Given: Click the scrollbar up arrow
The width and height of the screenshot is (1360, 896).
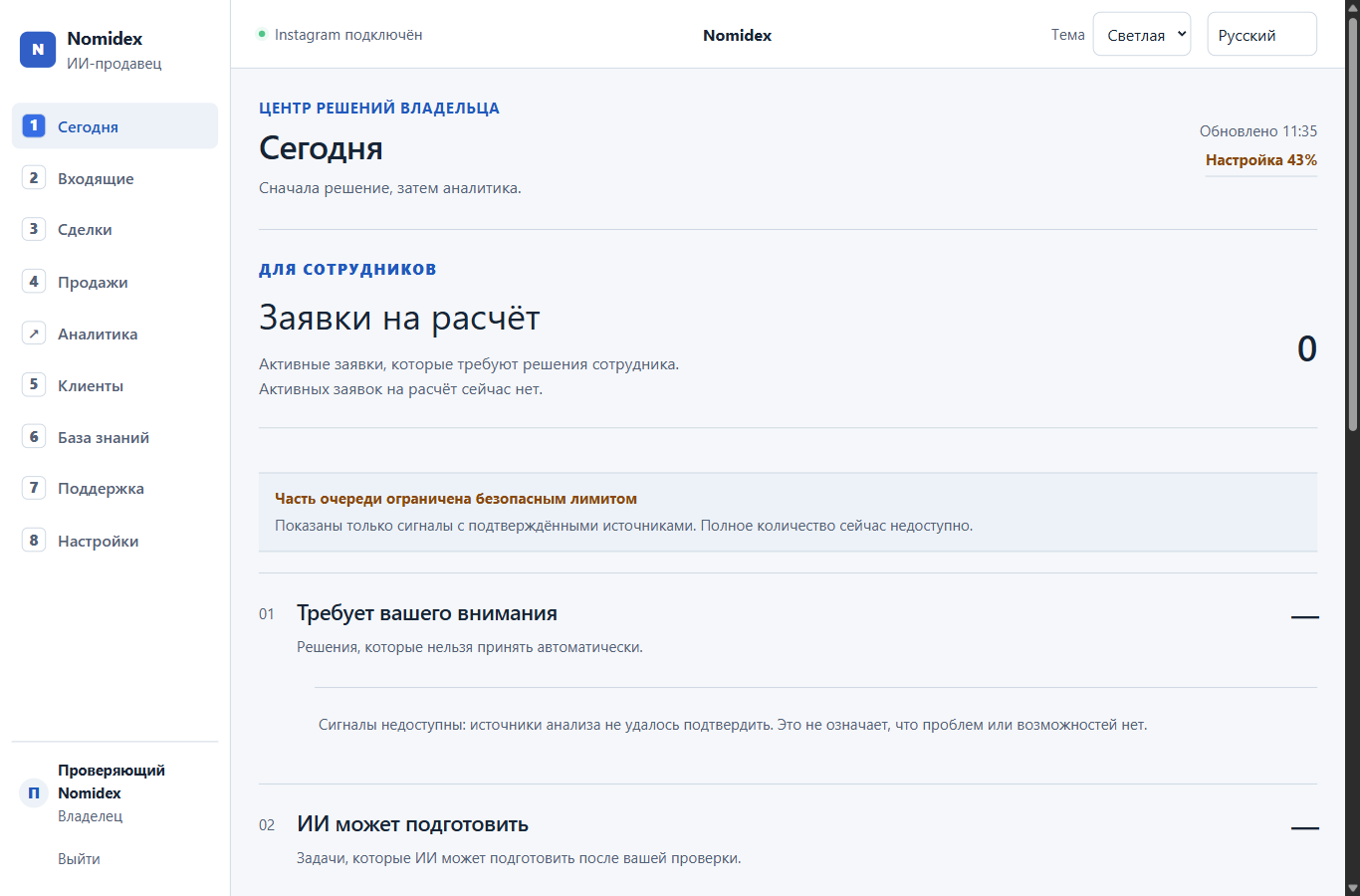Looking at the screenshot, I should coord(1352,7).
